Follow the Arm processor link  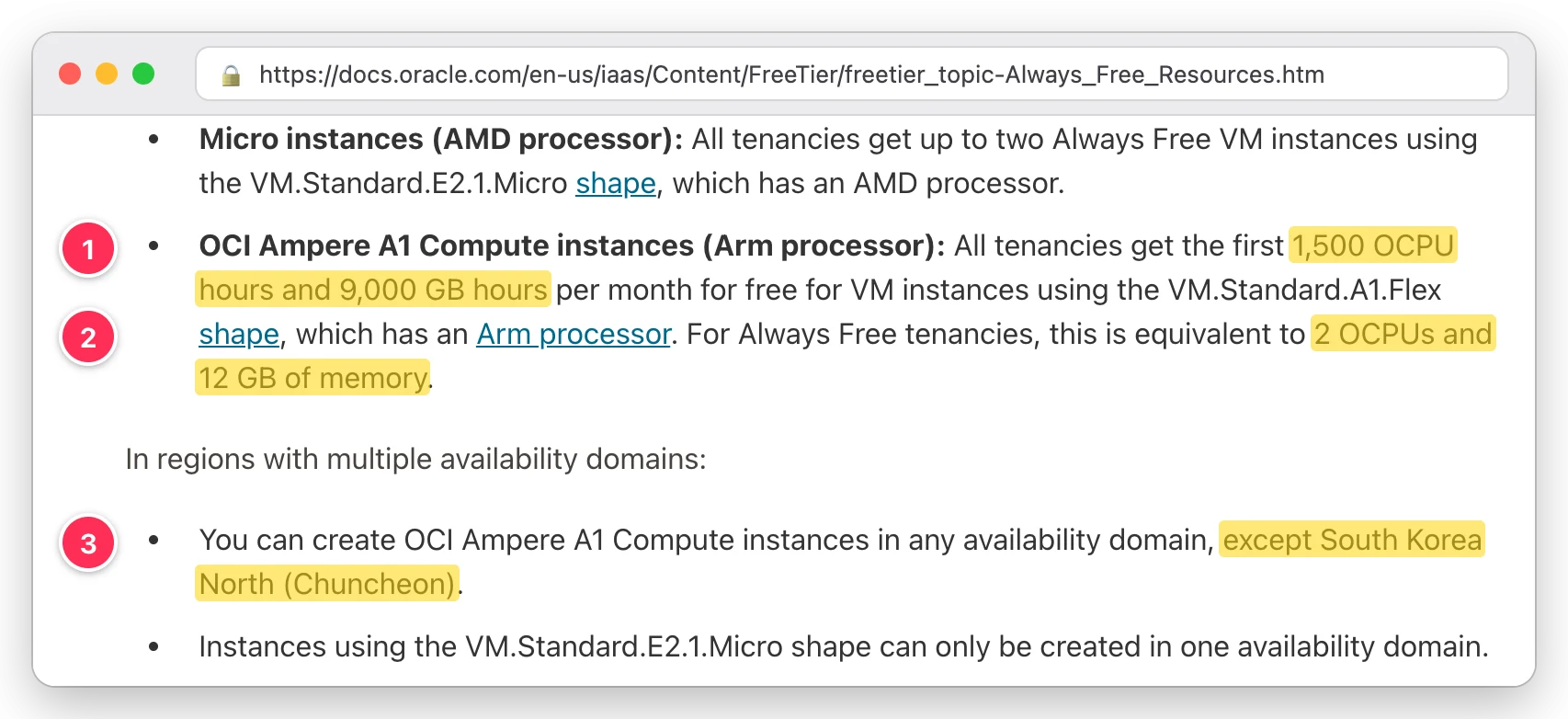tap(574, 334)
